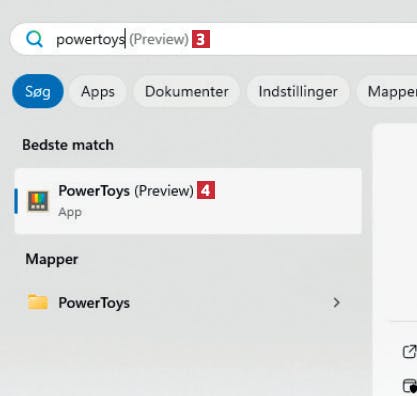The width and height of the screenshot is (417, 396).
Task: Click the blue magnifier search icon
Action: (x=34, y=39)
